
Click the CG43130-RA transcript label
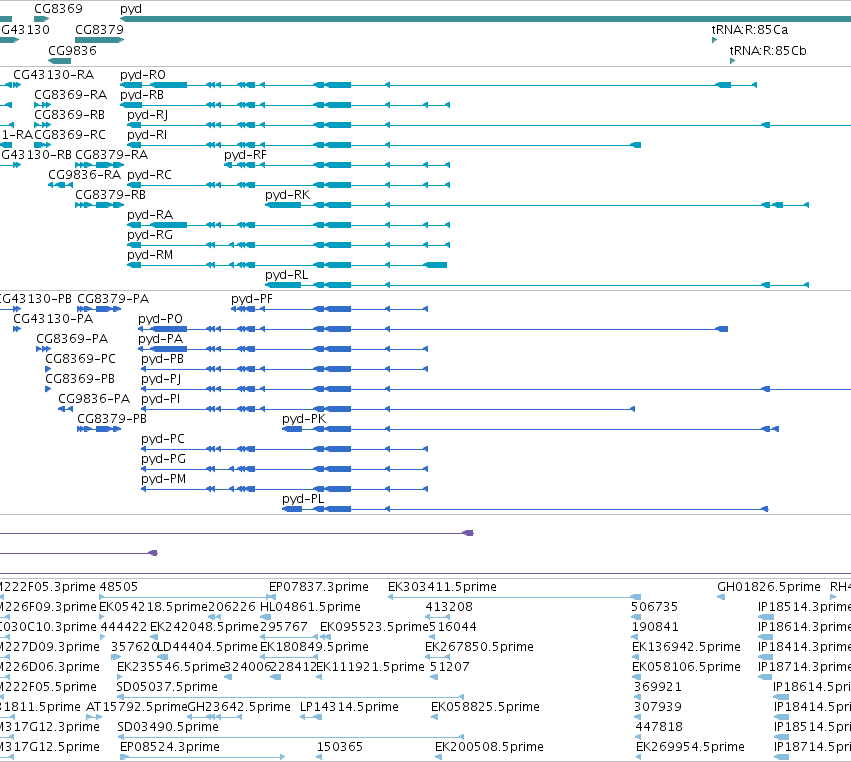coord(53,74)
